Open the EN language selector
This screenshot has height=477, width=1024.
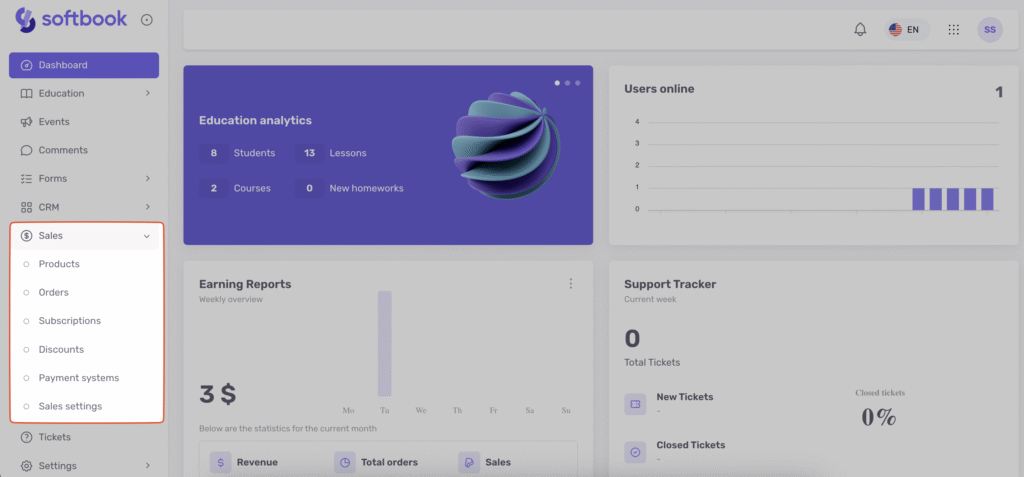coord(906,29)
